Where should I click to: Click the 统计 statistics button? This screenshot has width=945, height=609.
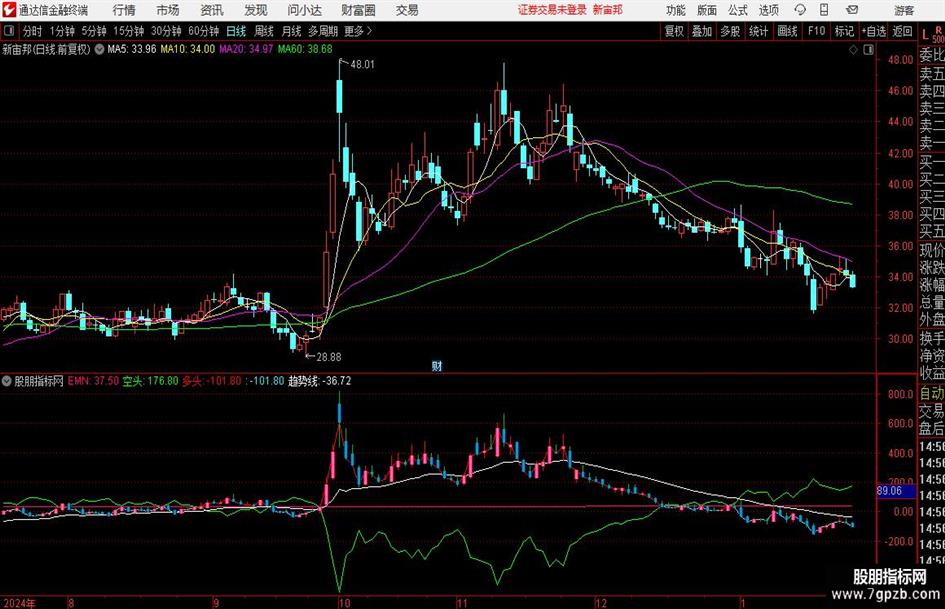pyautogui.click(x=758, y=31)
